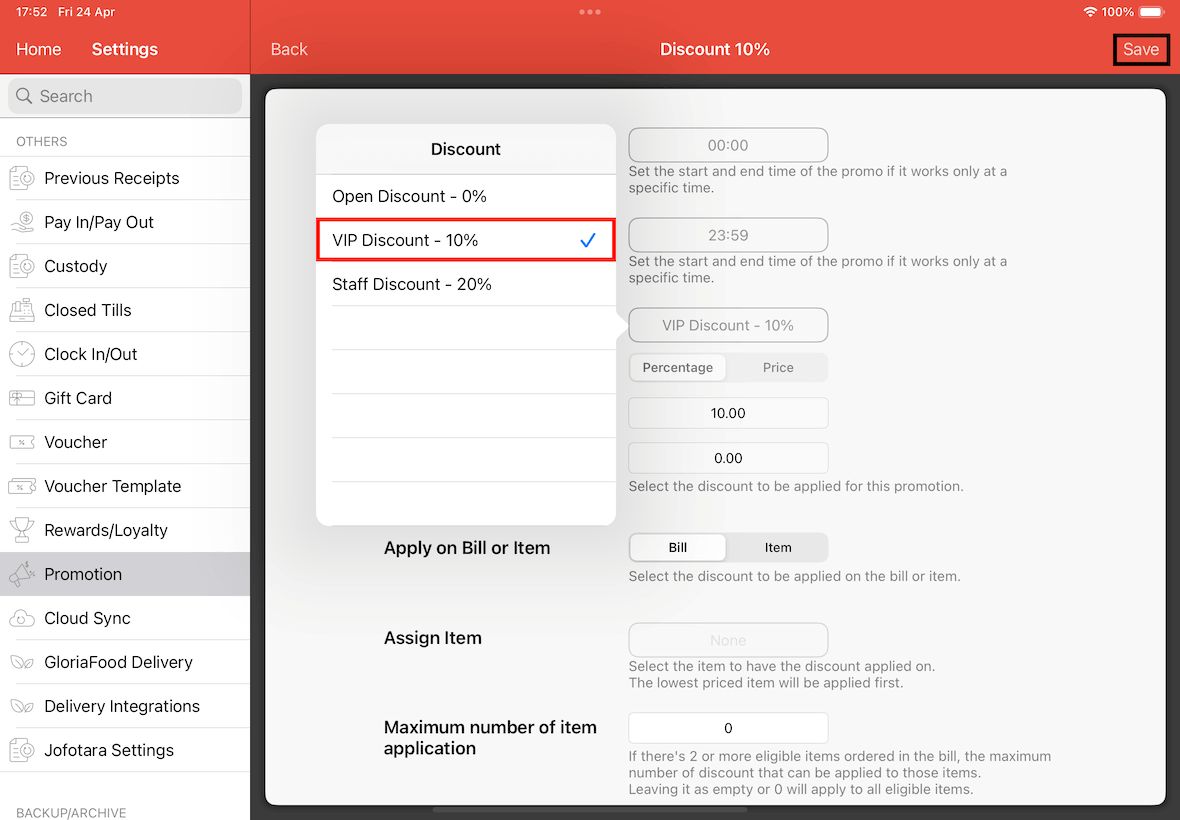This screenshot has width=1180, height=820.
Task: Open Previous Receipts settings
Action: (125, 178)
